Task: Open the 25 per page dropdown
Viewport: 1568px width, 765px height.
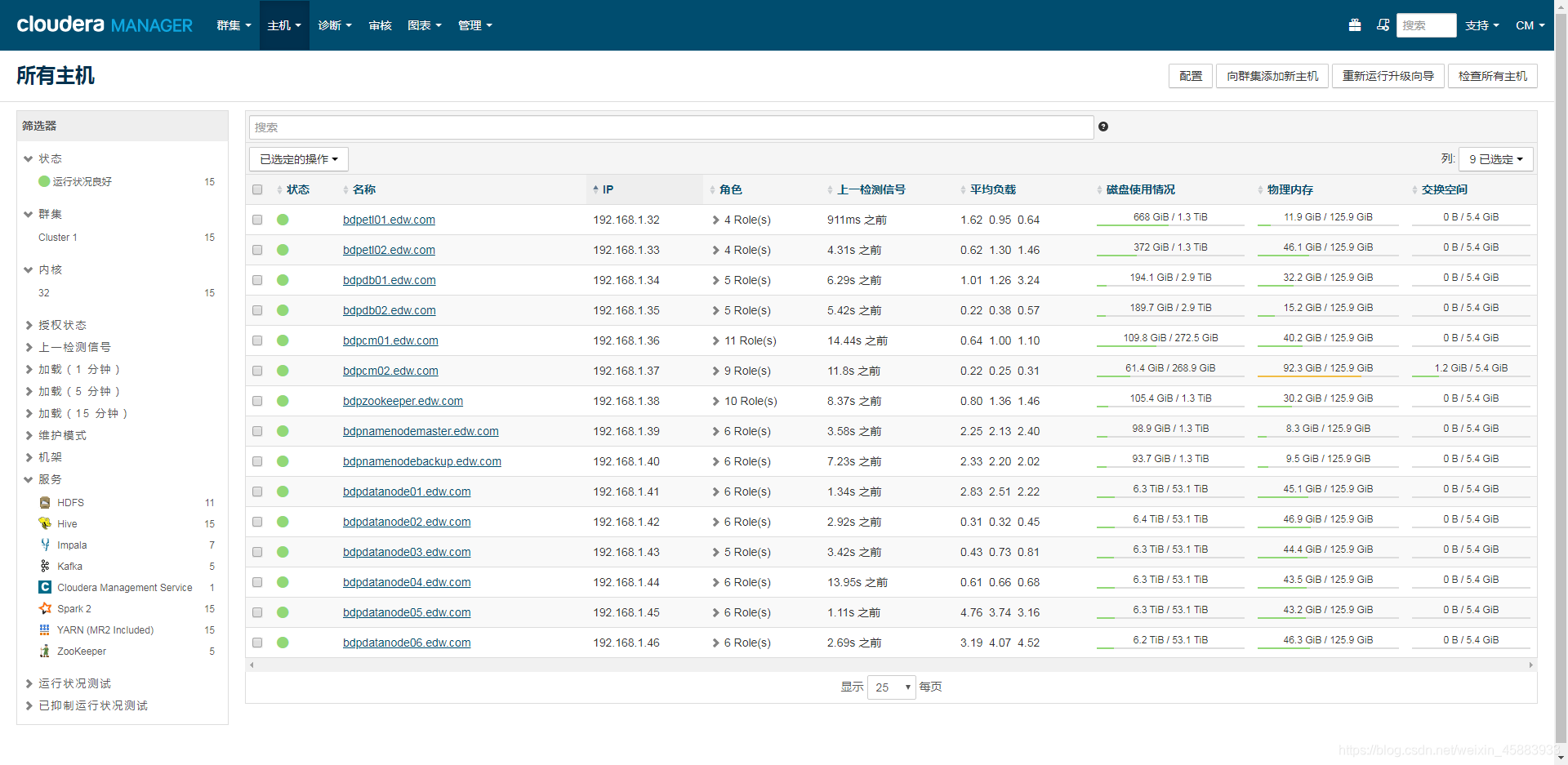Action: (x=891, y=687)
